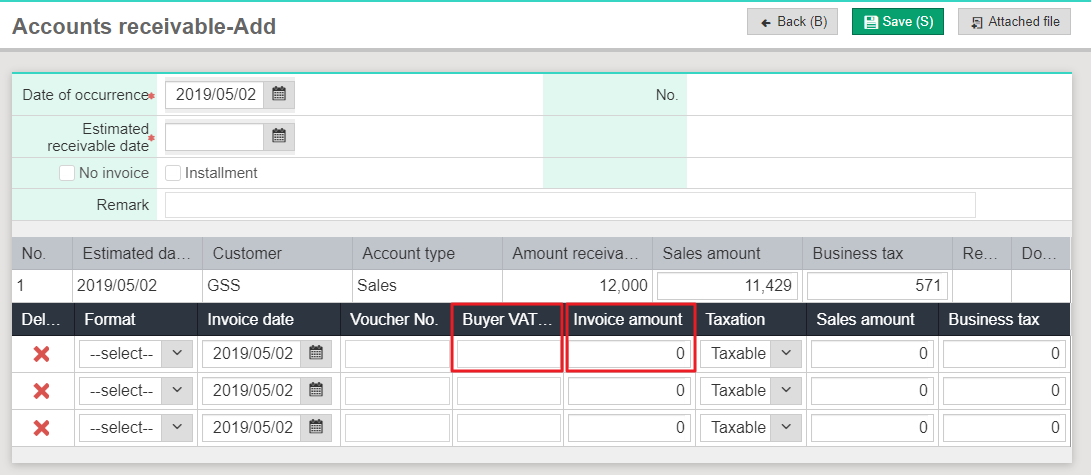Open calendar for Estimated receivable date
This screenshot has height=475, width=1091.
click(279, 136)
